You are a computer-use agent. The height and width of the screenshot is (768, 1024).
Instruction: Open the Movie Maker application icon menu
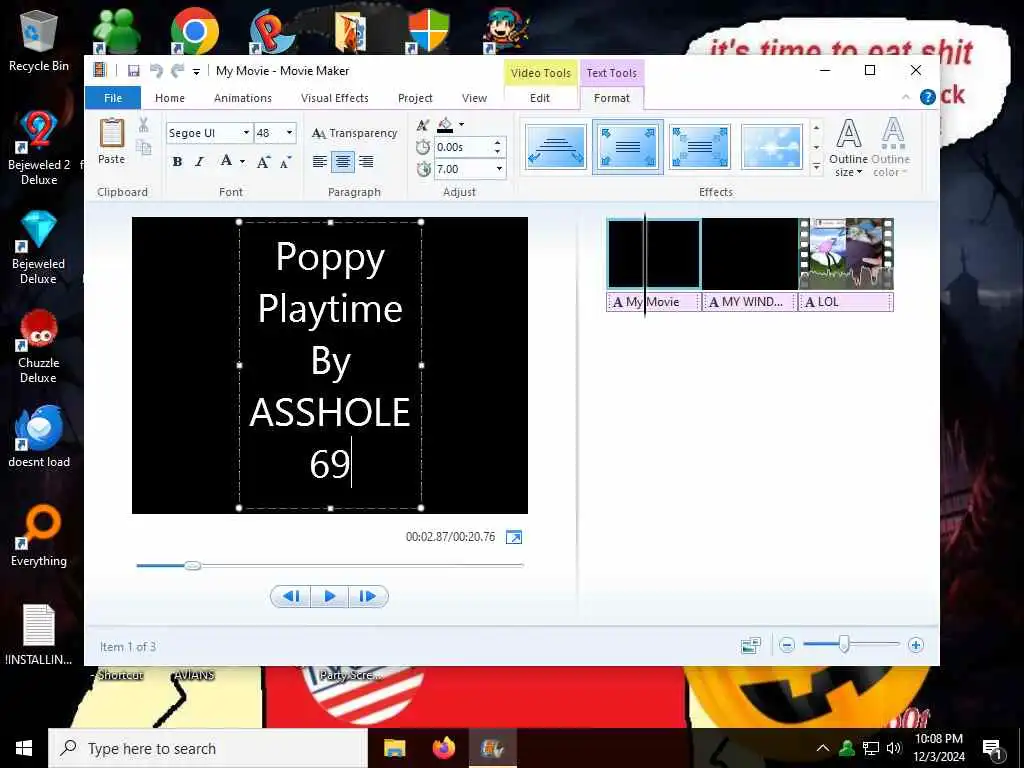100,70
